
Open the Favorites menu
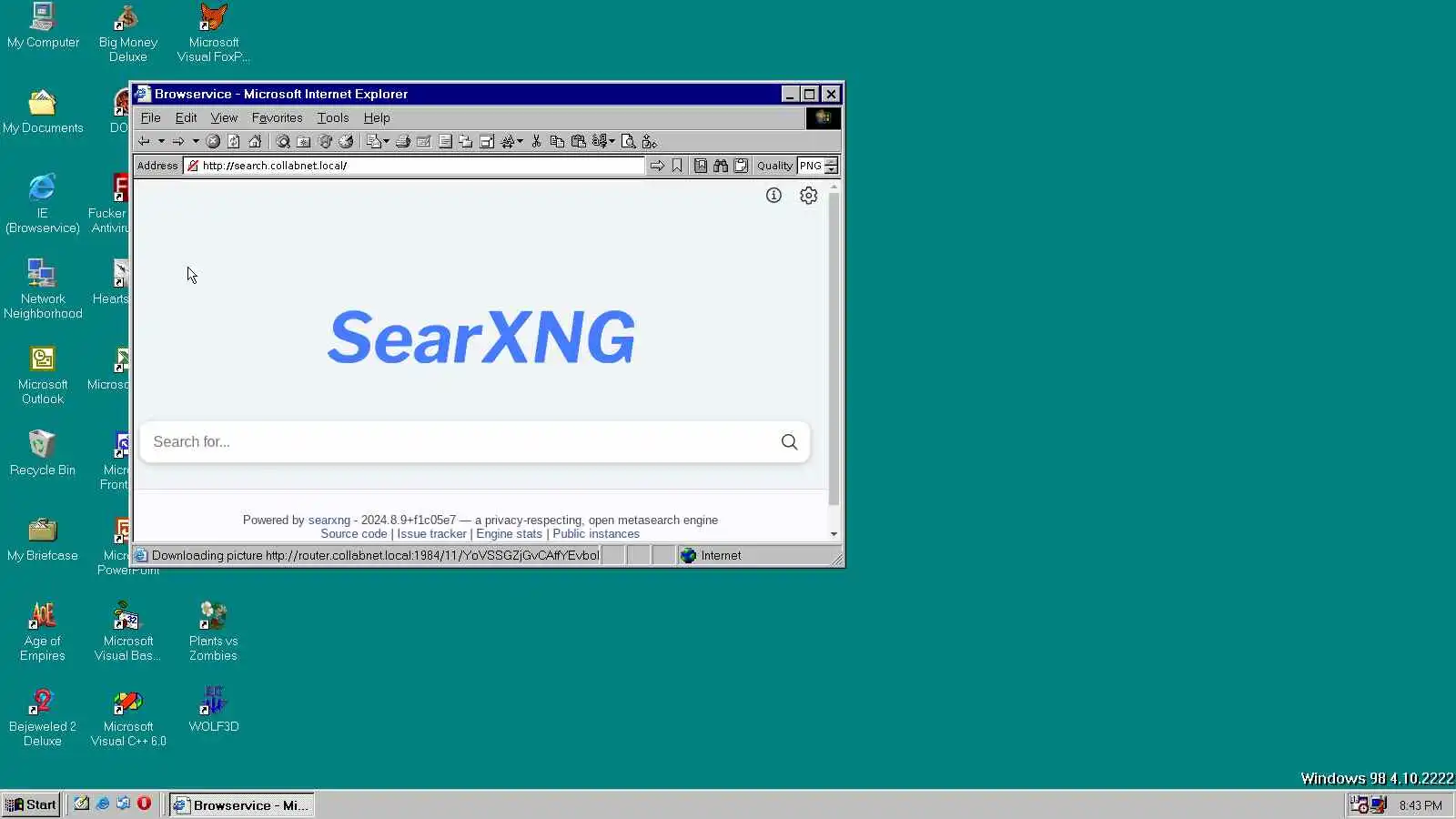(277, 117)
